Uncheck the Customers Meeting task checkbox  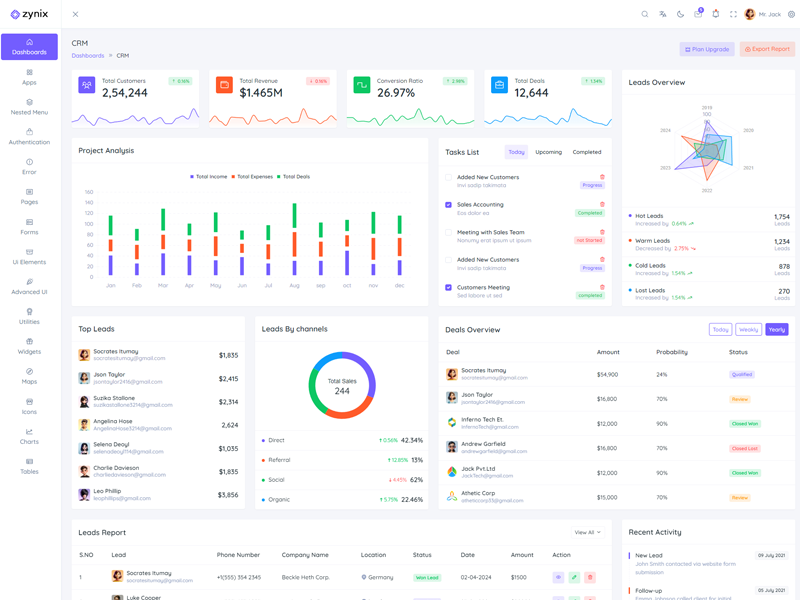449,287
